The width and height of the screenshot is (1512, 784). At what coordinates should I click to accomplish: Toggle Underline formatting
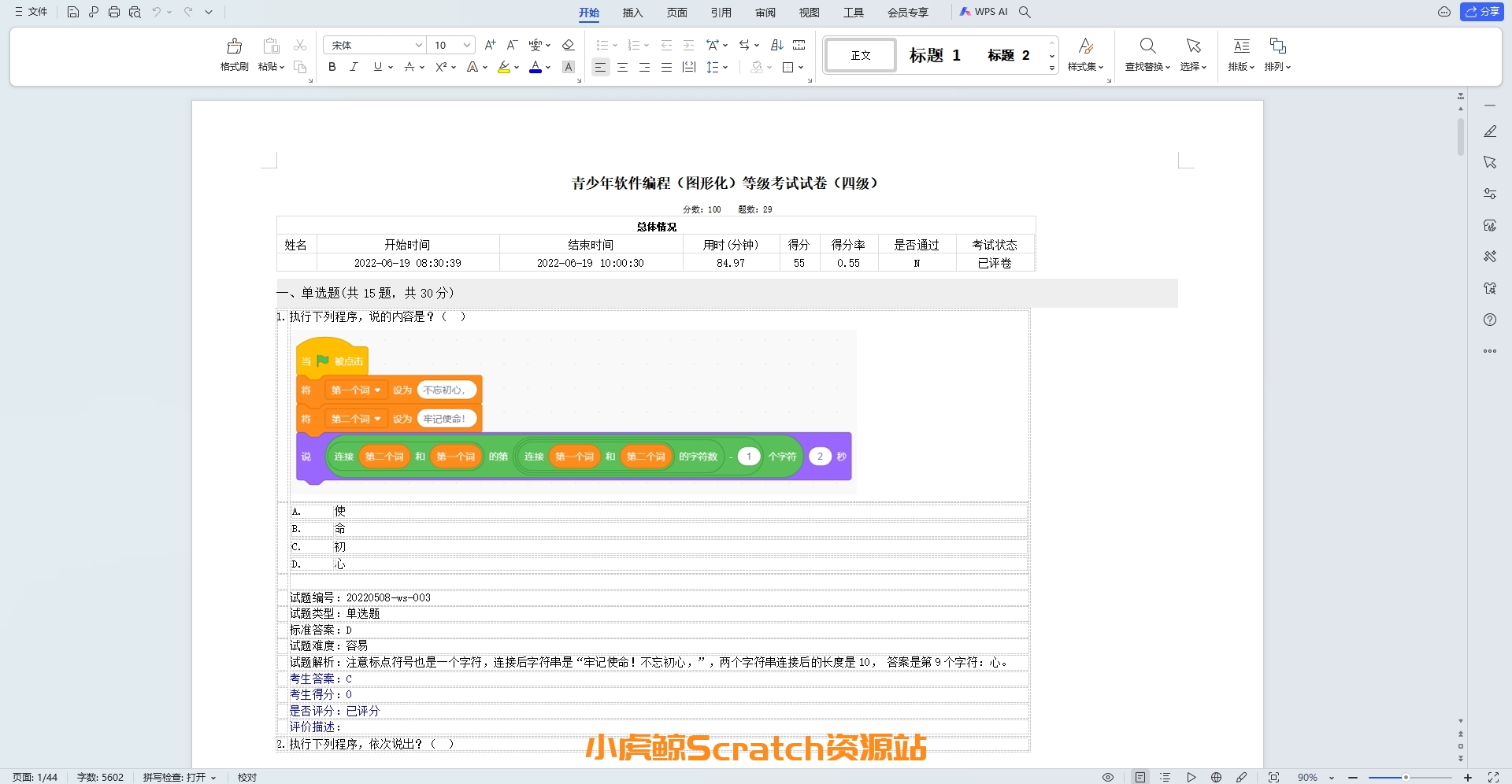coord(378,68)
